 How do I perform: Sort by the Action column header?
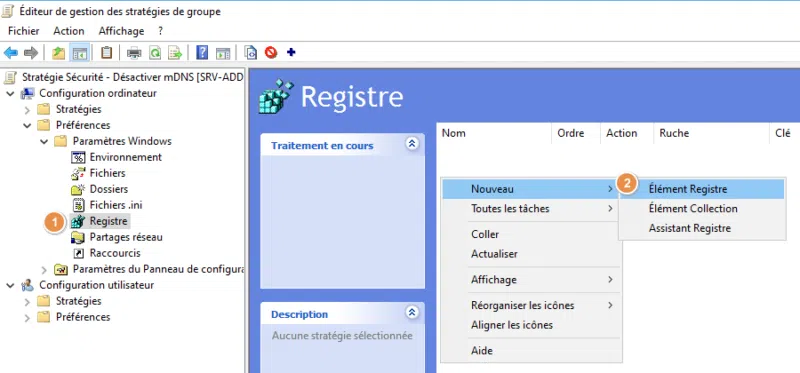click(x=627, y=133)
